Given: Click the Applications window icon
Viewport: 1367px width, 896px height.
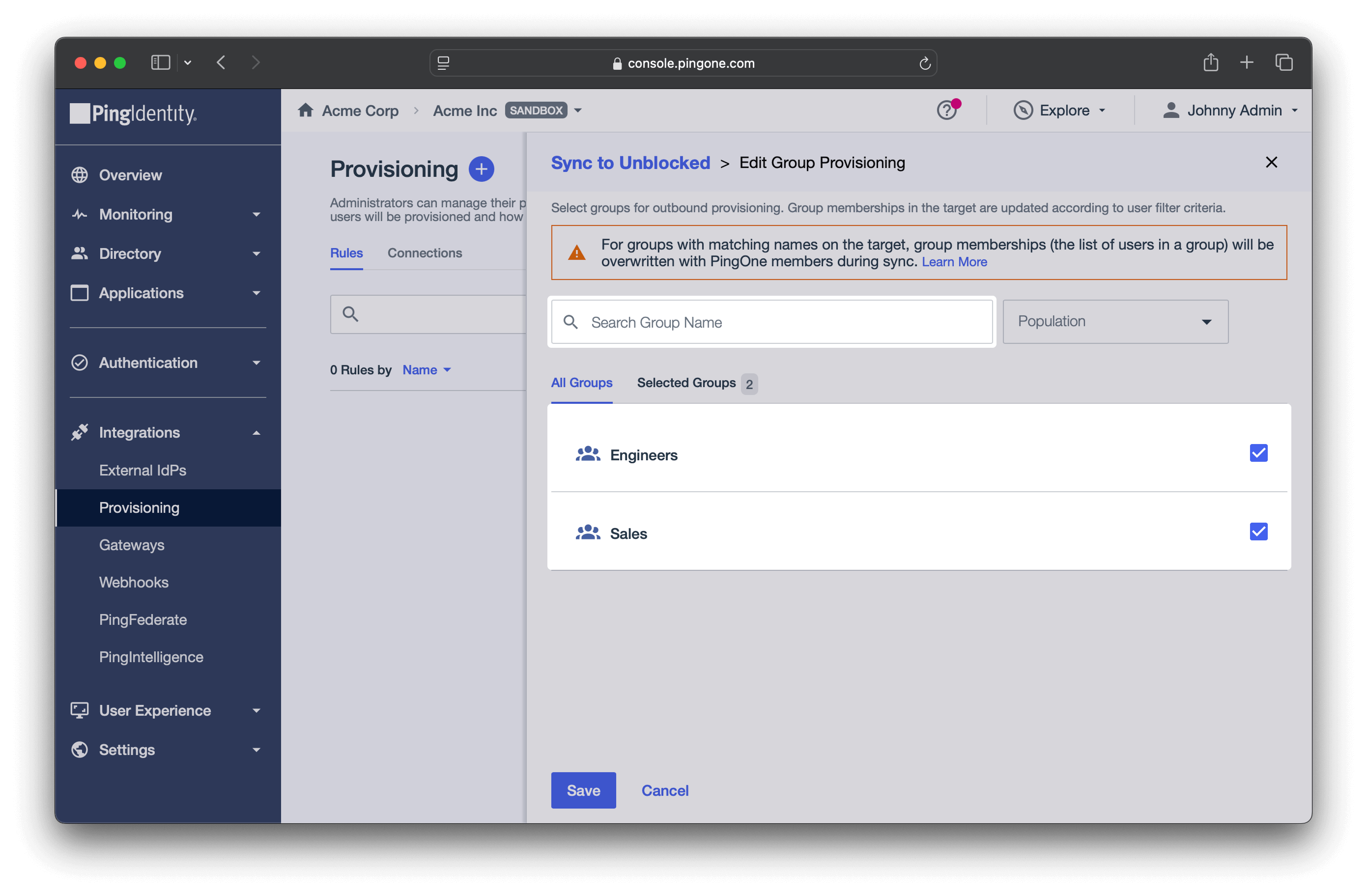Looking at the screenshot, I should 79,293.
